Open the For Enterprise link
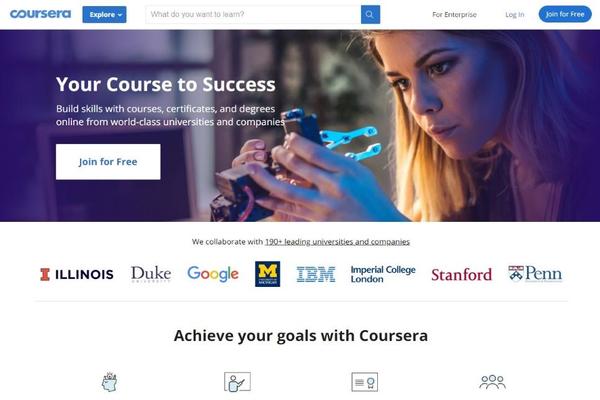 click(454, 15)
